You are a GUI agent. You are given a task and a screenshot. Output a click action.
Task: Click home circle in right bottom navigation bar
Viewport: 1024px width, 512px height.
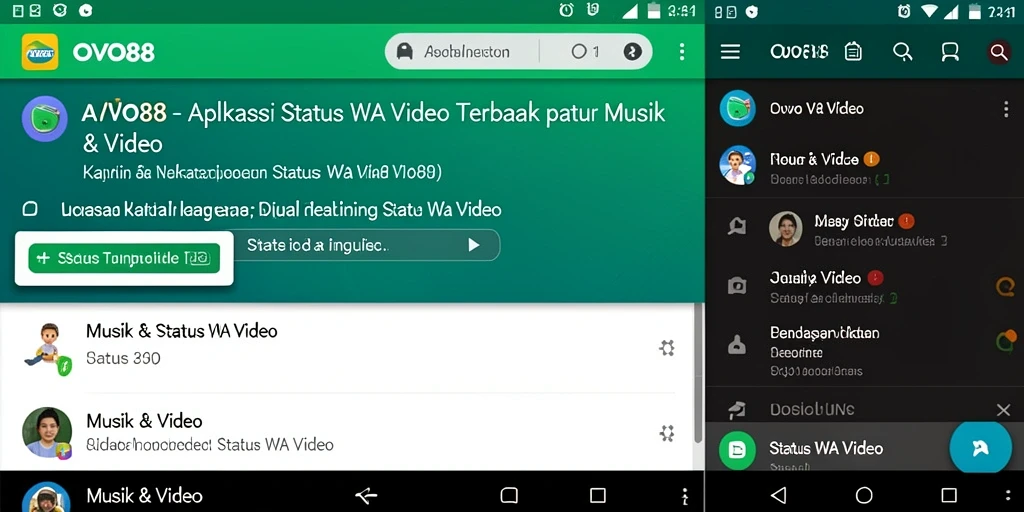click(864, 494)
